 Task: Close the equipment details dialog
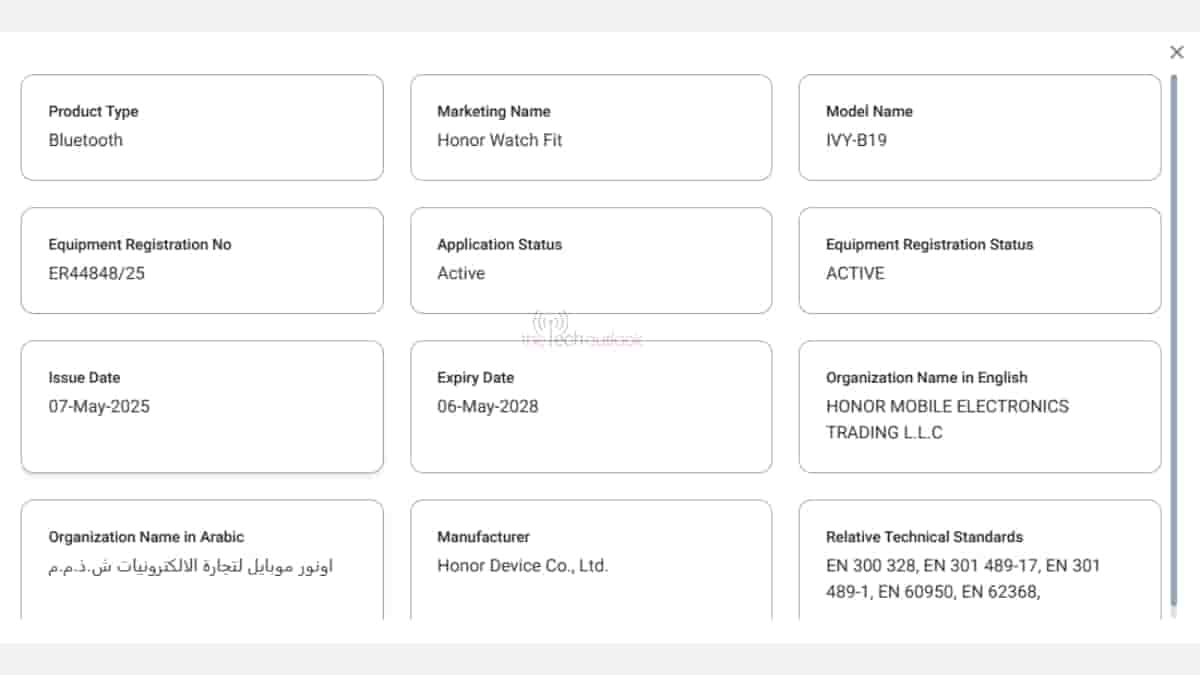1176,53
